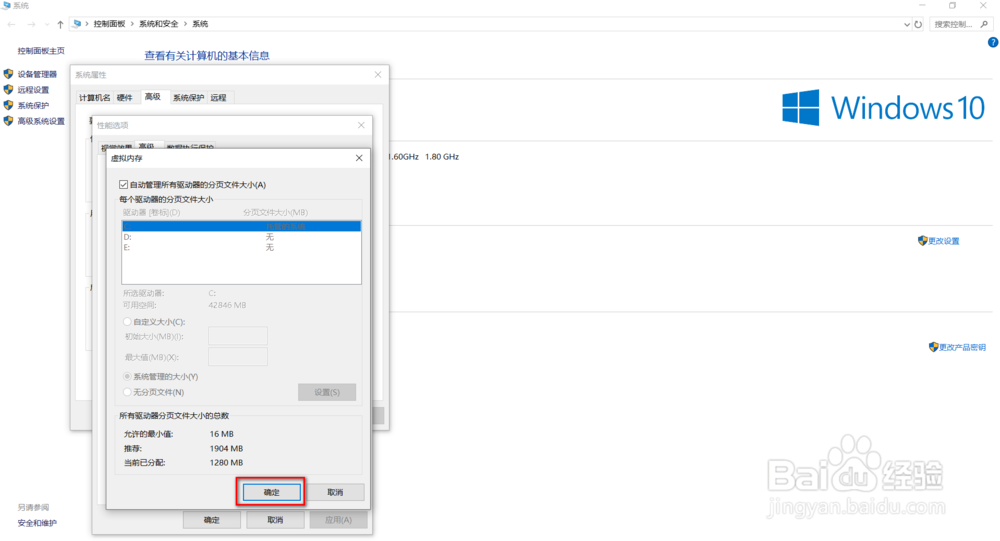This screenshot has height=541, width=1000.
Task: Select drive C: row in list
Action: [x=241, y=226]
